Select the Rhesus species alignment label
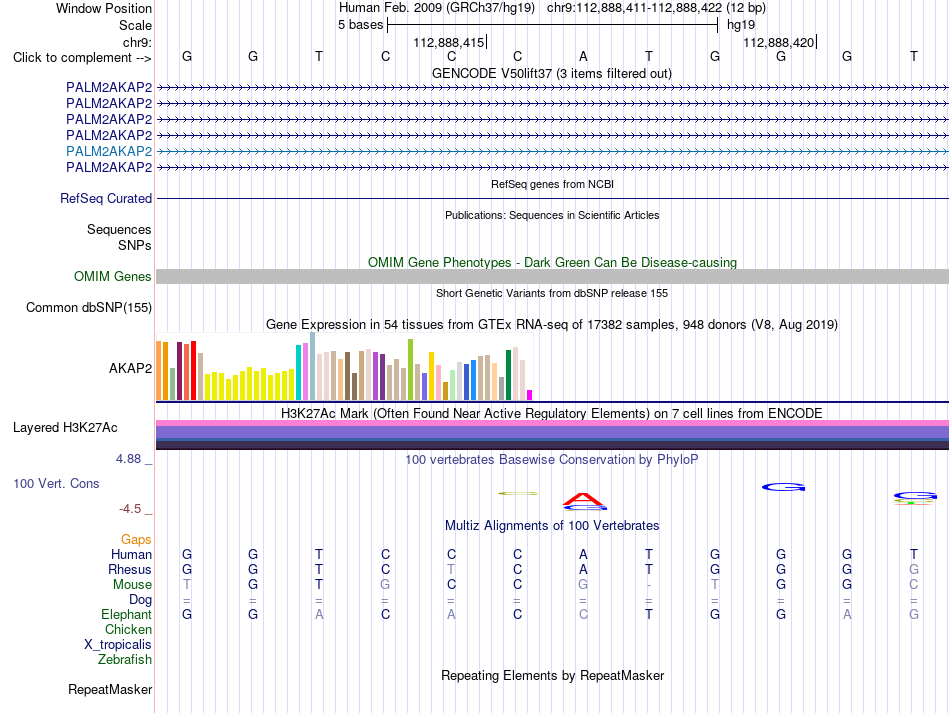 [130, 569]
